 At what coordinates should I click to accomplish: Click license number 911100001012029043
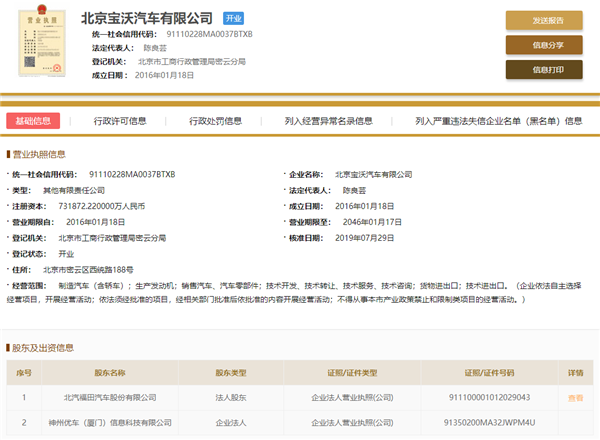point(489,398)
